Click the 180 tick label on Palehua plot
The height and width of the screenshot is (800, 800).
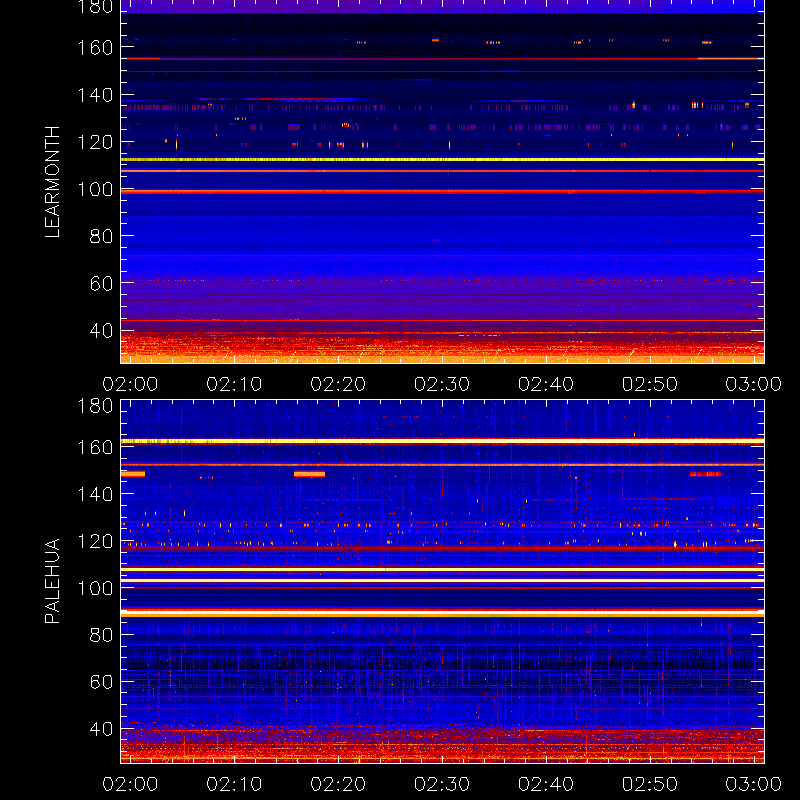95,406
